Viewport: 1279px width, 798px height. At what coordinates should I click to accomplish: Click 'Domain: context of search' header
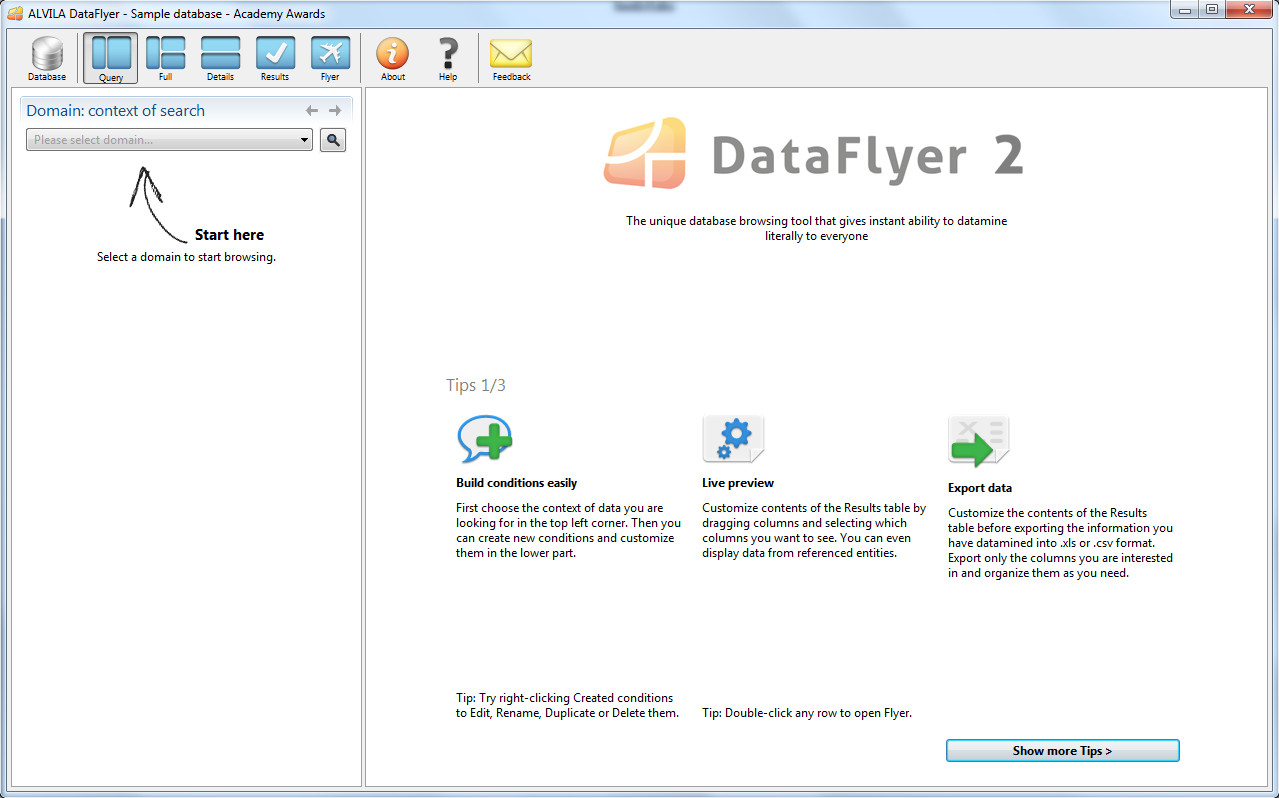[115, 111]
